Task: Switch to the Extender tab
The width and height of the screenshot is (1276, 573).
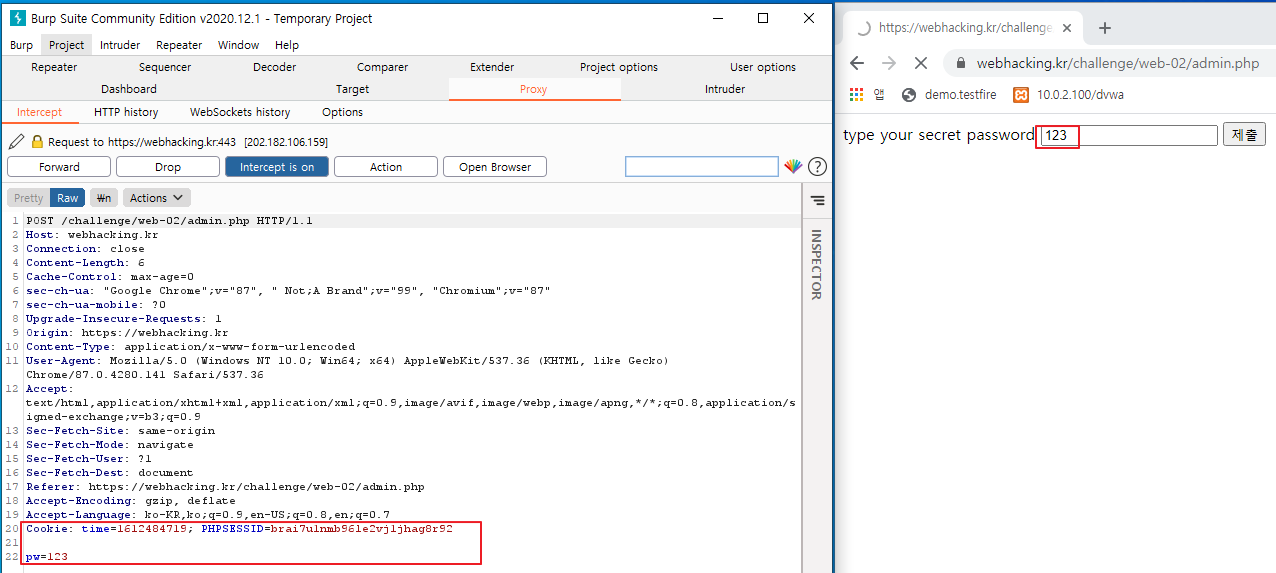Action: click(492, 67)
